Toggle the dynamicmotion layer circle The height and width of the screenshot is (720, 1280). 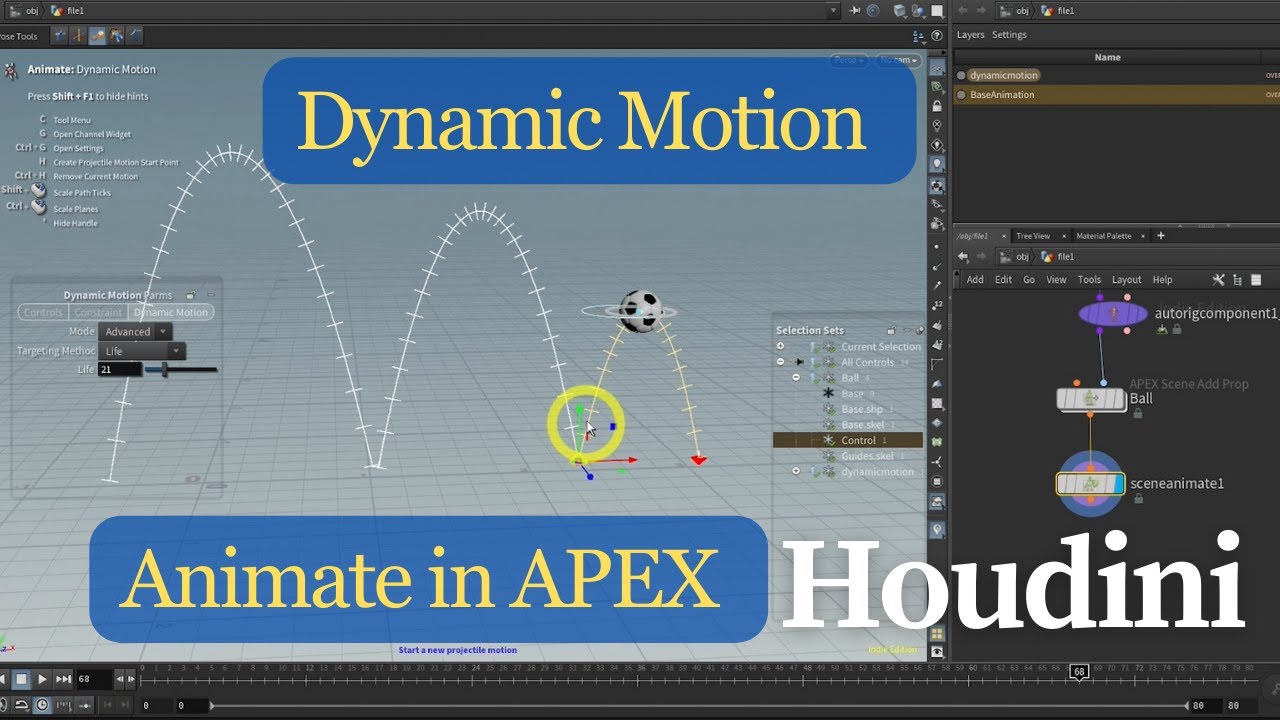coord(962,75)
